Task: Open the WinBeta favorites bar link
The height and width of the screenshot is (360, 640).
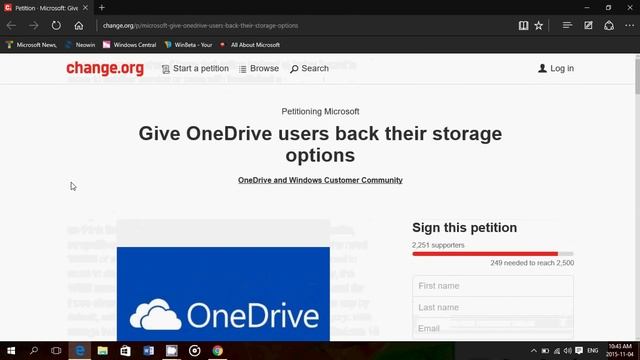Action: [x=188, y=45]
